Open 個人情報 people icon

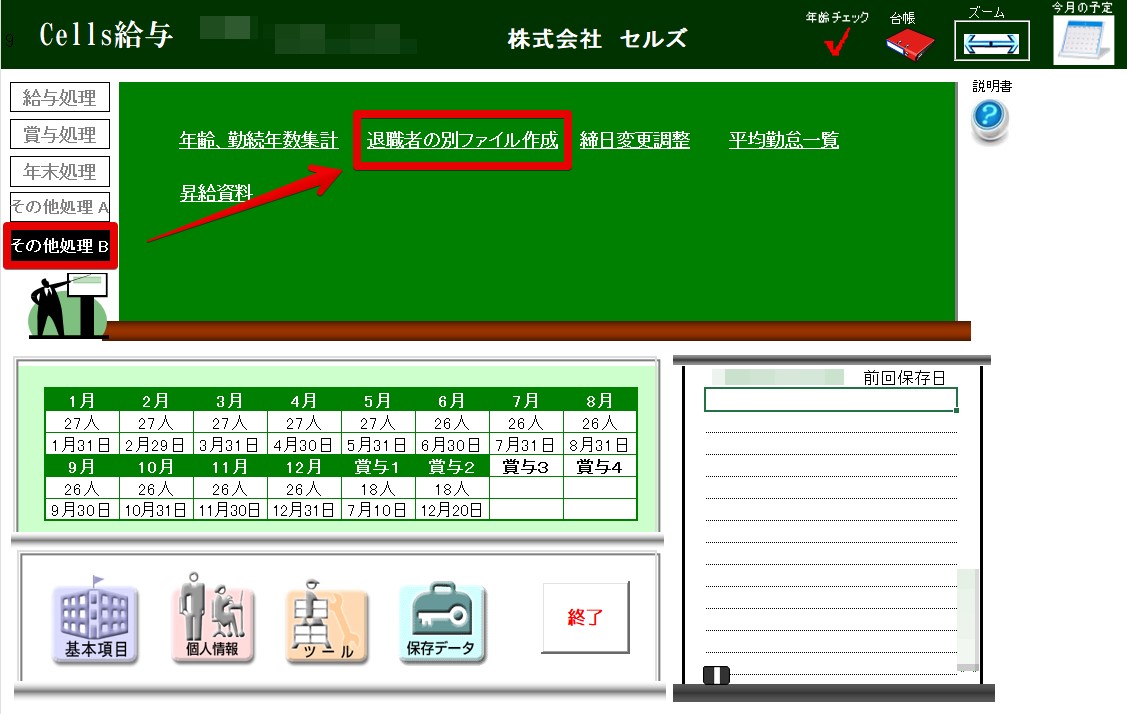pos(212,620)
